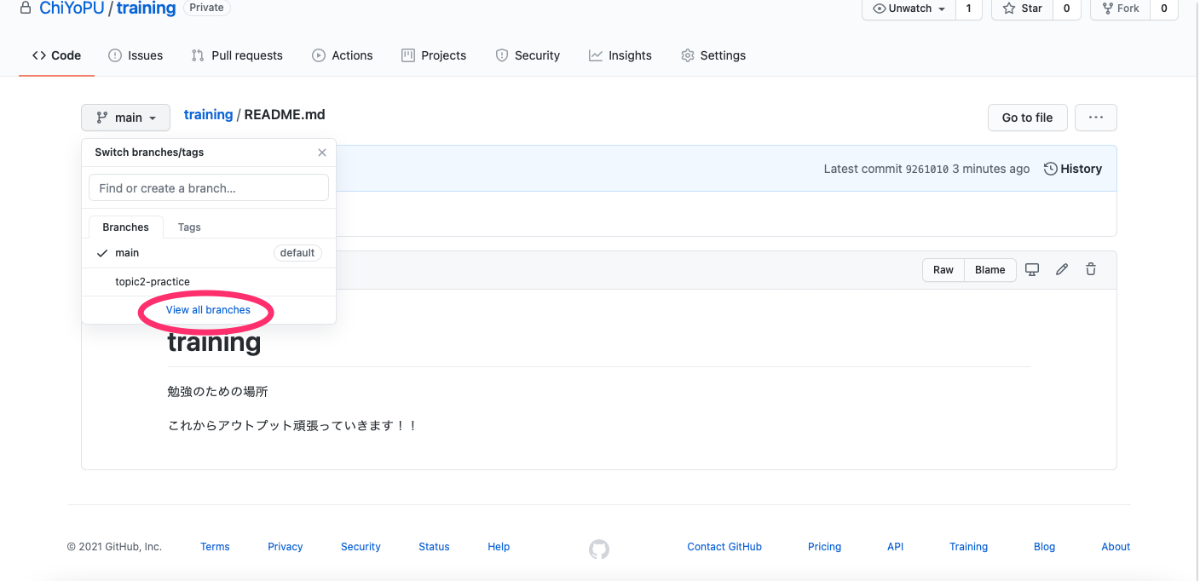1200x581 pixels.
Task: Open Security footer link
Action: [x=361, y=547]
